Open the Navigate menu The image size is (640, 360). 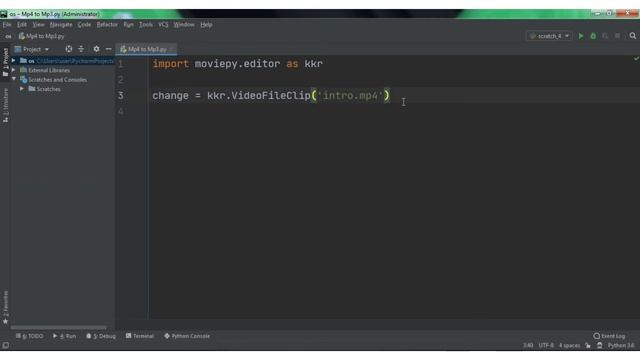(61, 24)
